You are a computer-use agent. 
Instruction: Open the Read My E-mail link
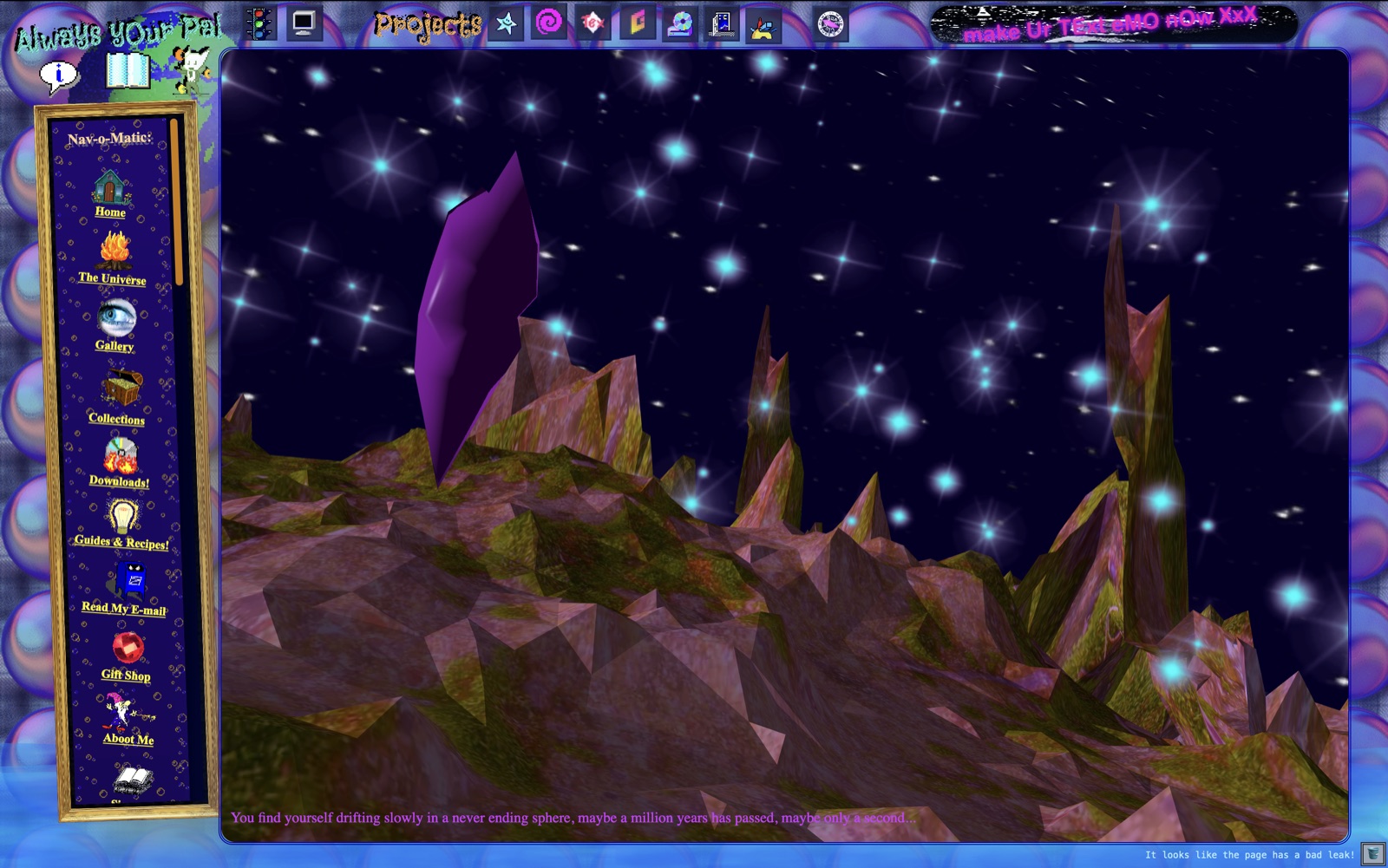pos(124,608)
